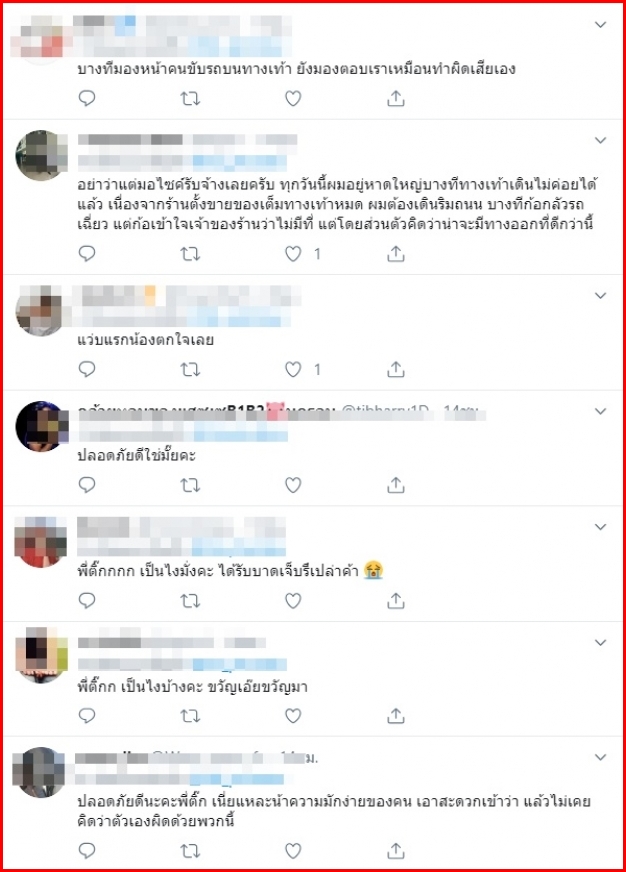Like the tweet saying แว่บแรกน้องตกใจเลย
Screen dimensions: 626x872
point(293,369)
